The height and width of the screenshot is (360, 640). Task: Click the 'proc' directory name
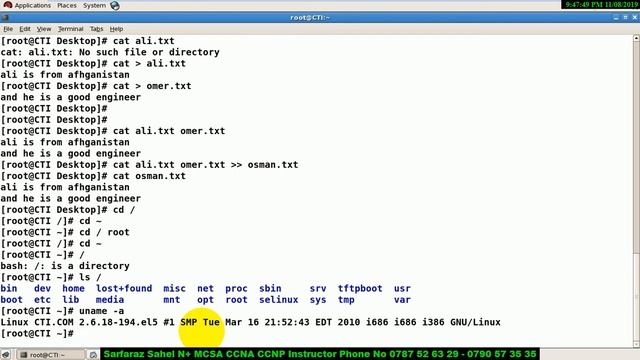pos(236,289)
